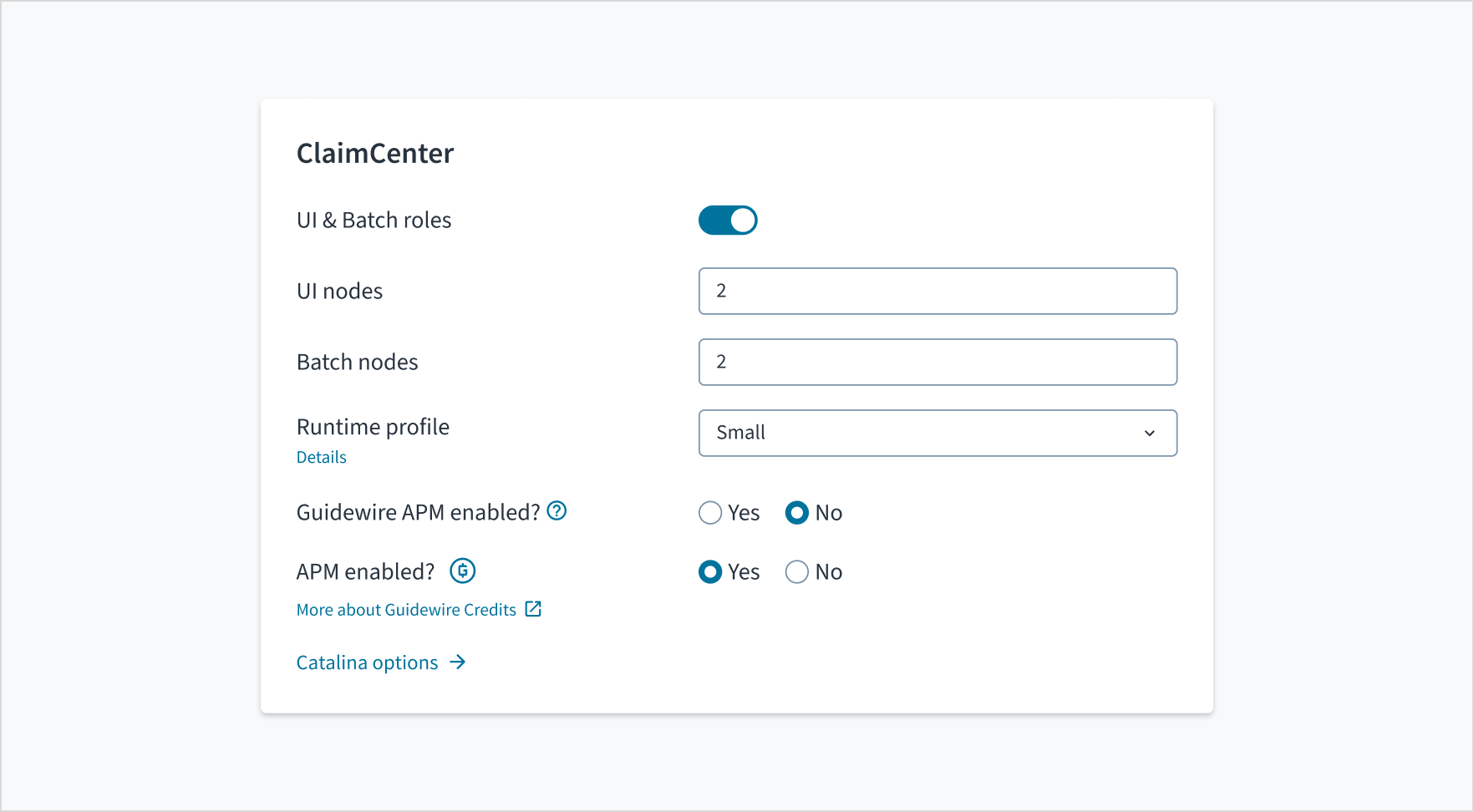Click the arrow icon next to Catalina options
The image size is (1474, 812).
[457, 662]
